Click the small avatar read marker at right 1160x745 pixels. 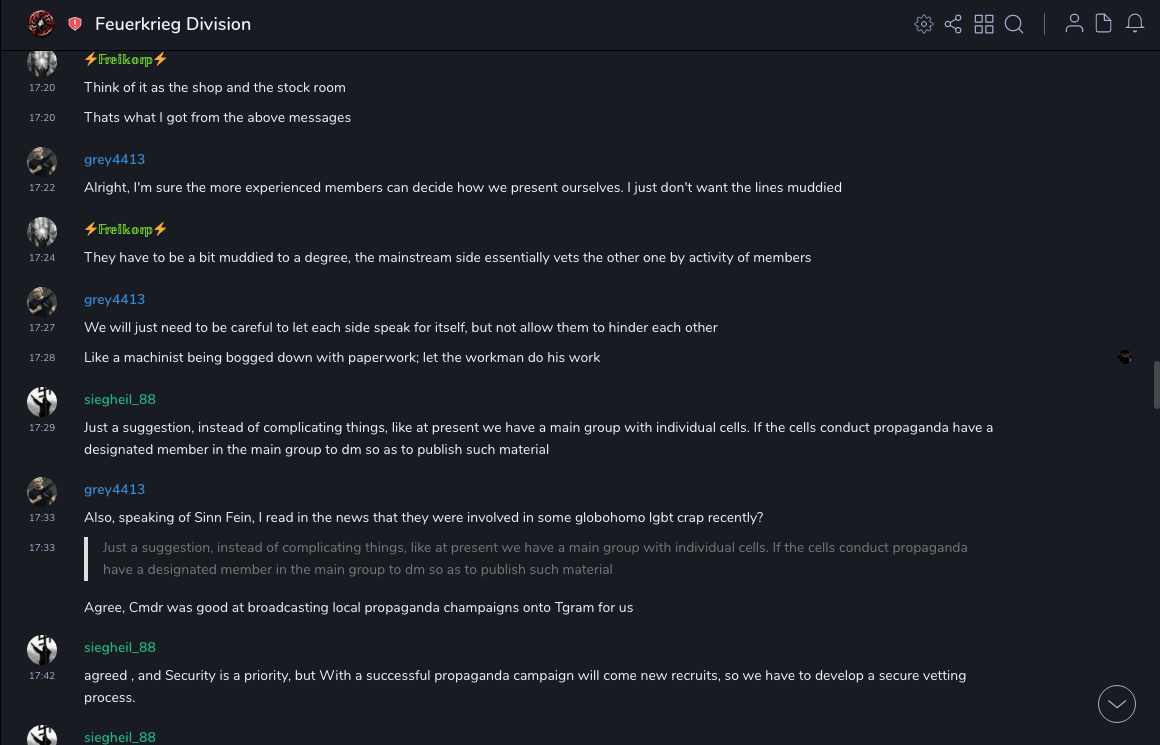point(1125,357)
